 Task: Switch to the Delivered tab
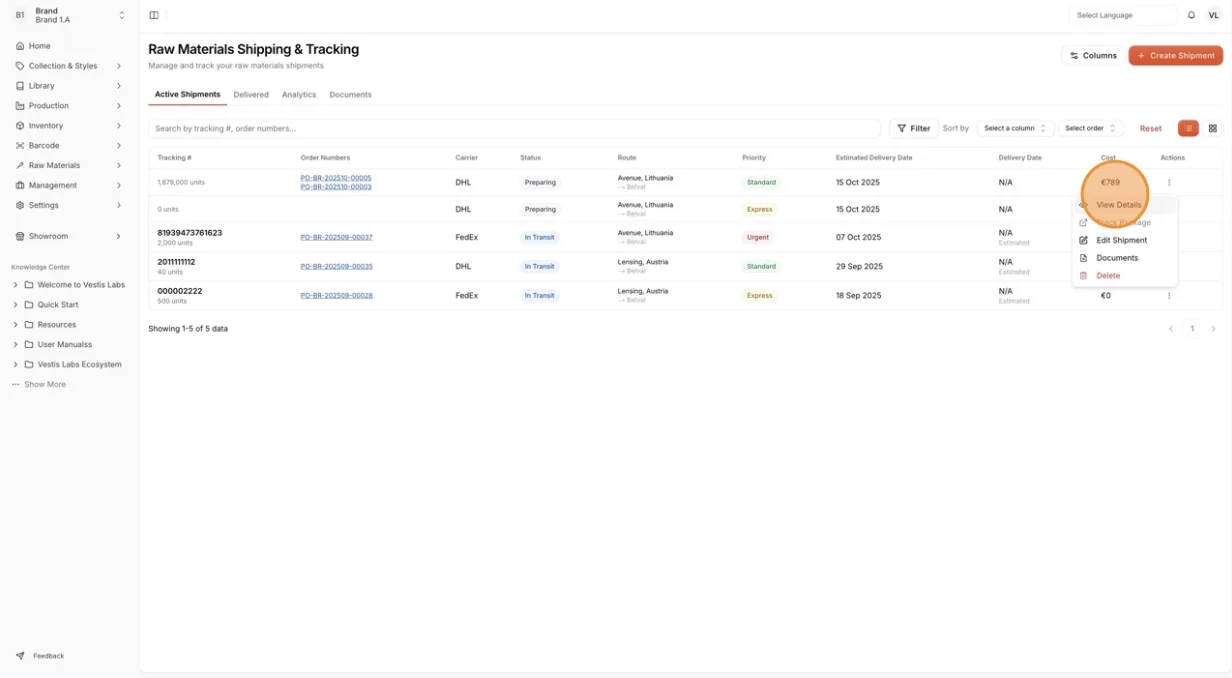(251, 95)
